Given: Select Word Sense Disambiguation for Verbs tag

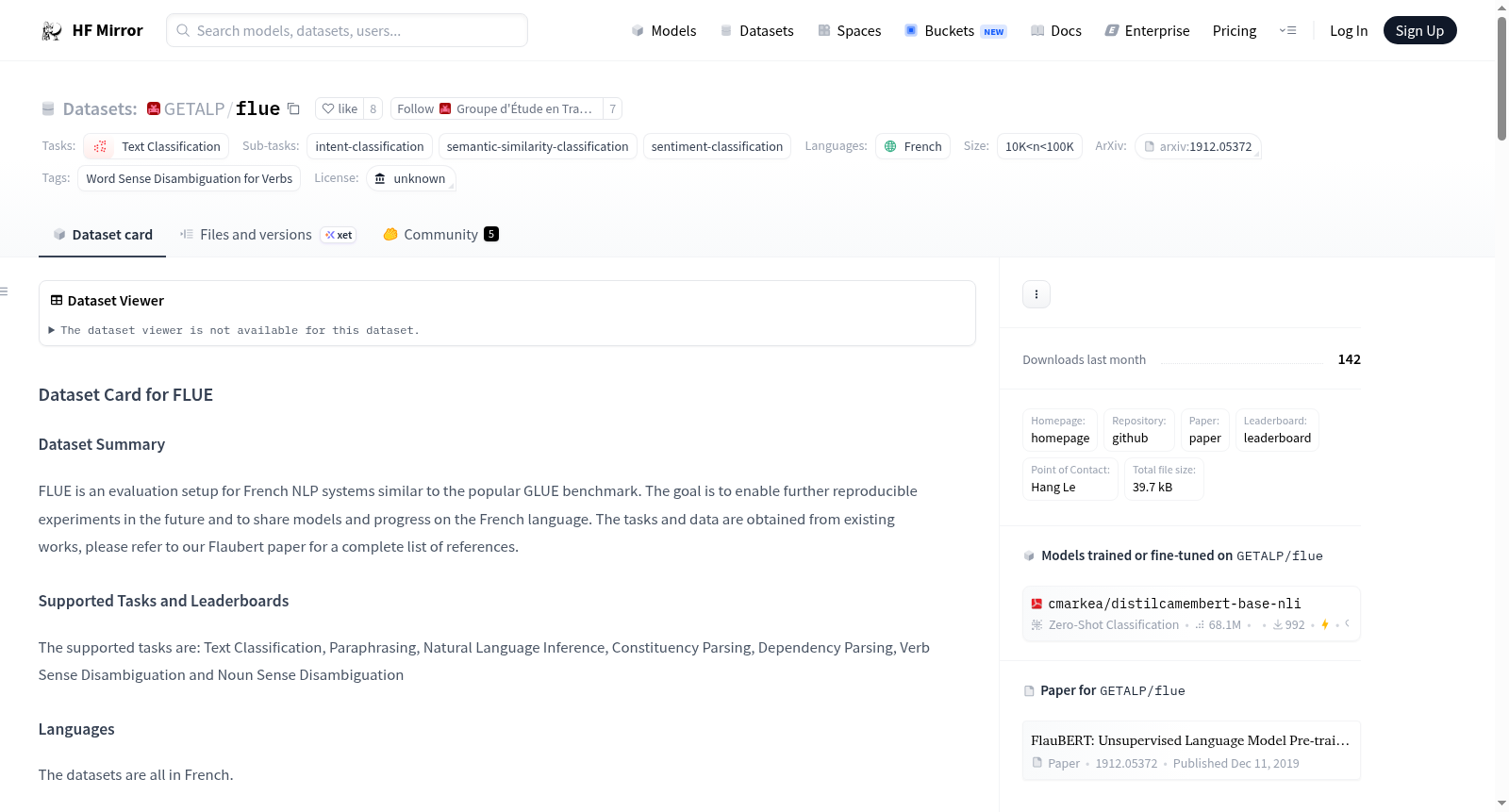Looking at the screenshot, I should (190, 178).
